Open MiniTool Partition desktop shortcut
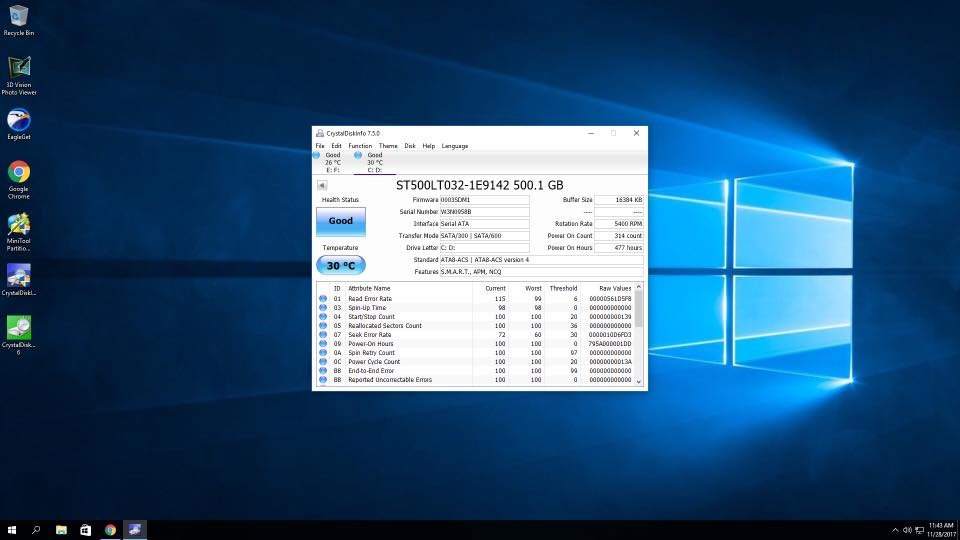960x540 pixels. (x=19, y=232)
